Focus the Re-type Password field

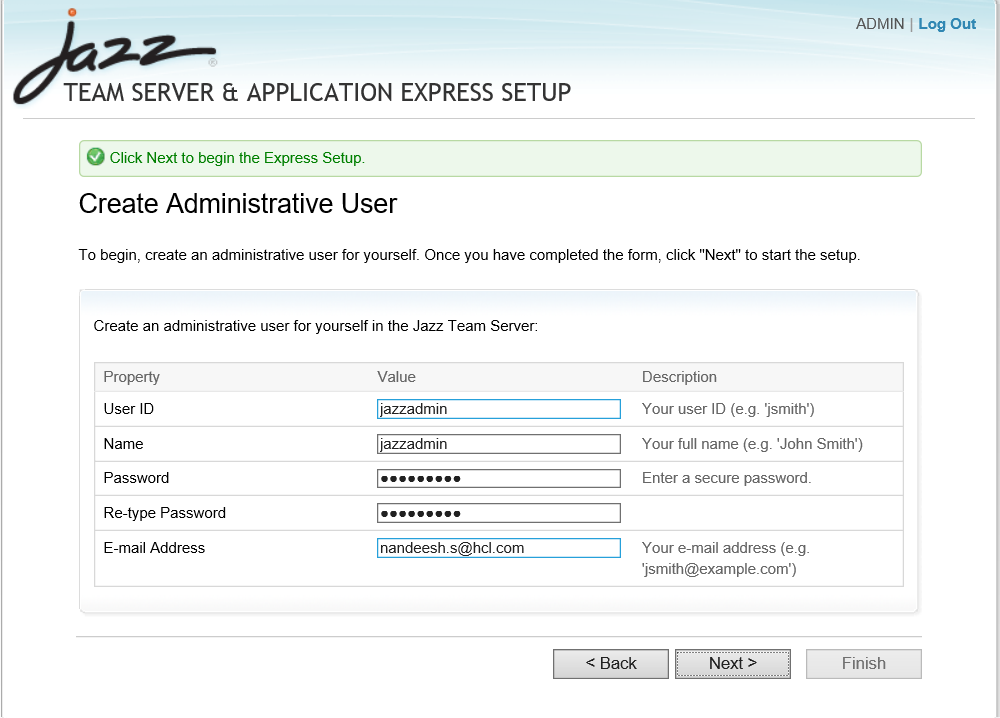pyautogui.click(x=499, y=513)
